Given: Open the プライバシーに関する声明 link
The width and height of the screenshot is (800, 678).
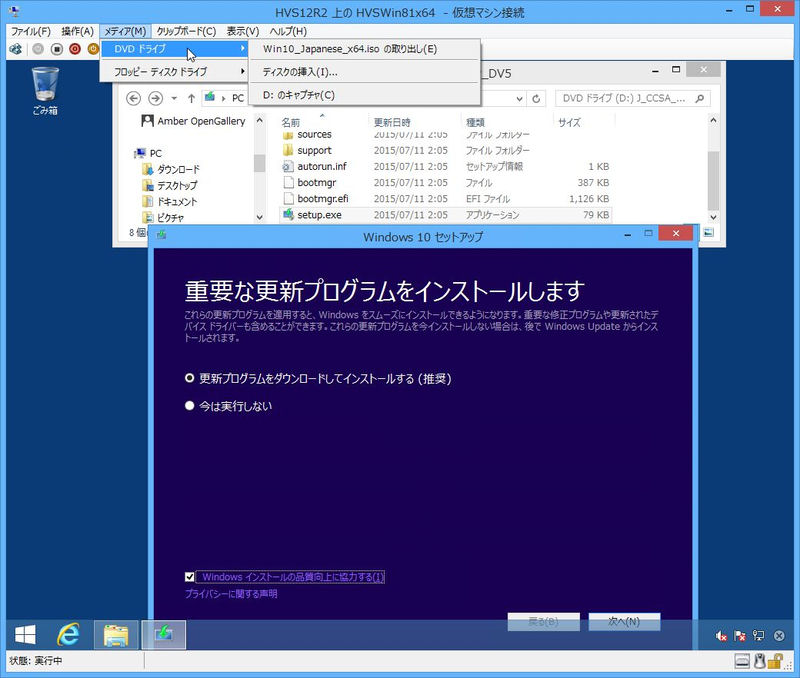Looking at the screenshot, I should tap(231, 594).
